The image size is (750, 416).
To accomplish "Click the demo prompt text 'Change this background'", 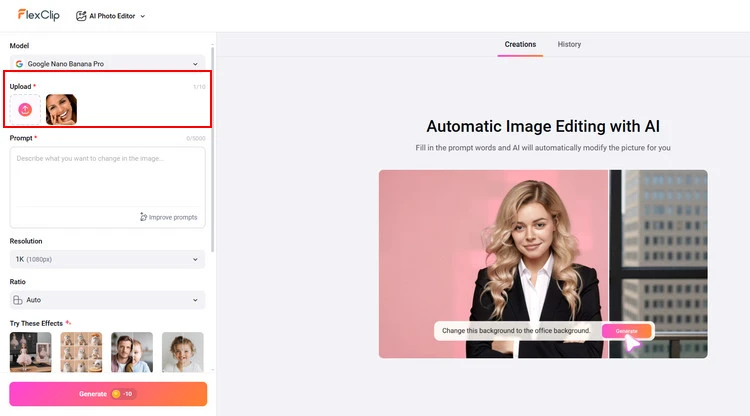I will [x=516, y=330].
